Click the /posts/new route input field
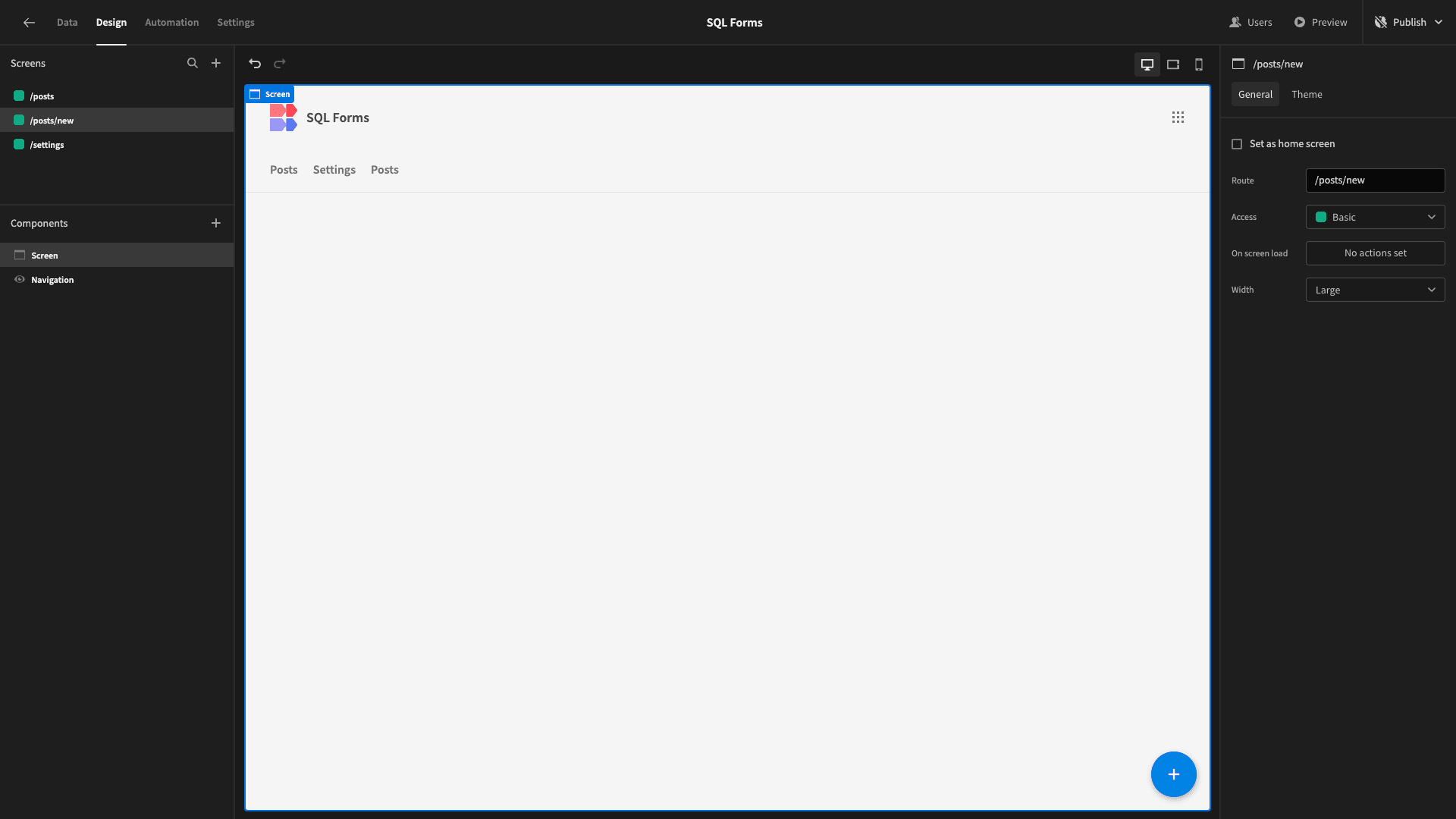Viewport: 1456px width, 819px height. 1375,180
